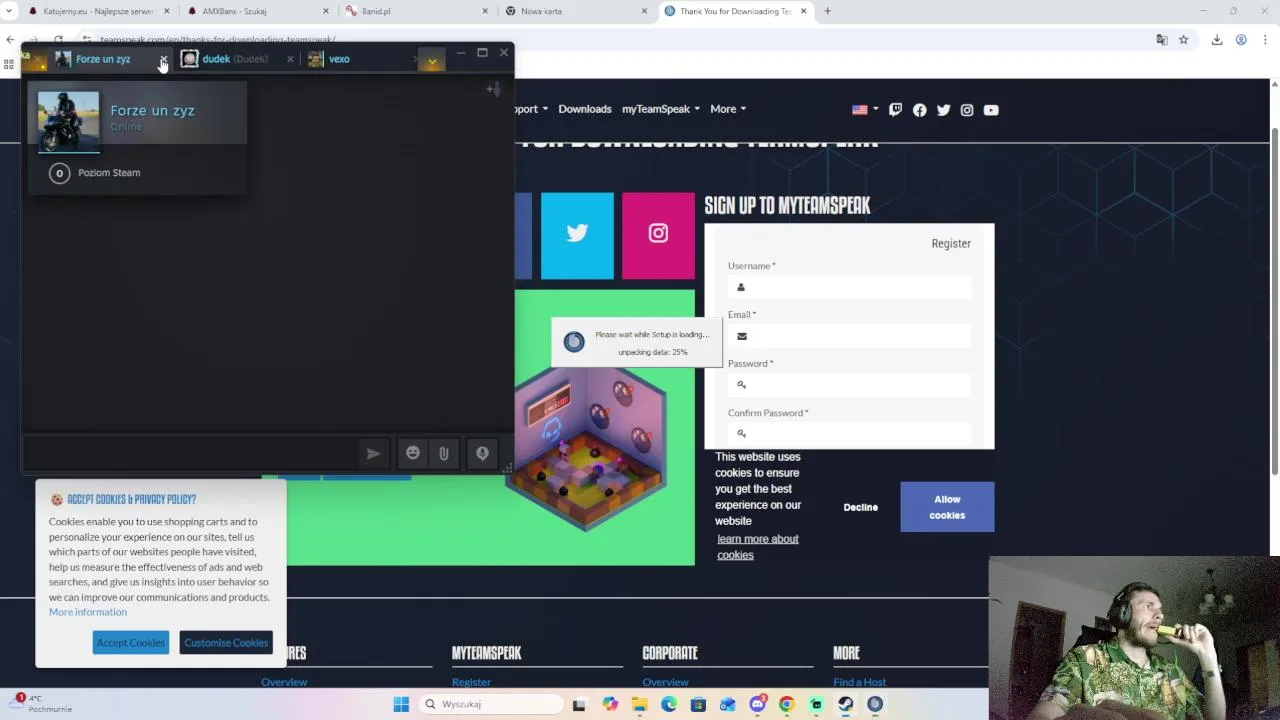Open the Downloads menu item
This screenshot has width=1280, height=720.
pos(585,109)
